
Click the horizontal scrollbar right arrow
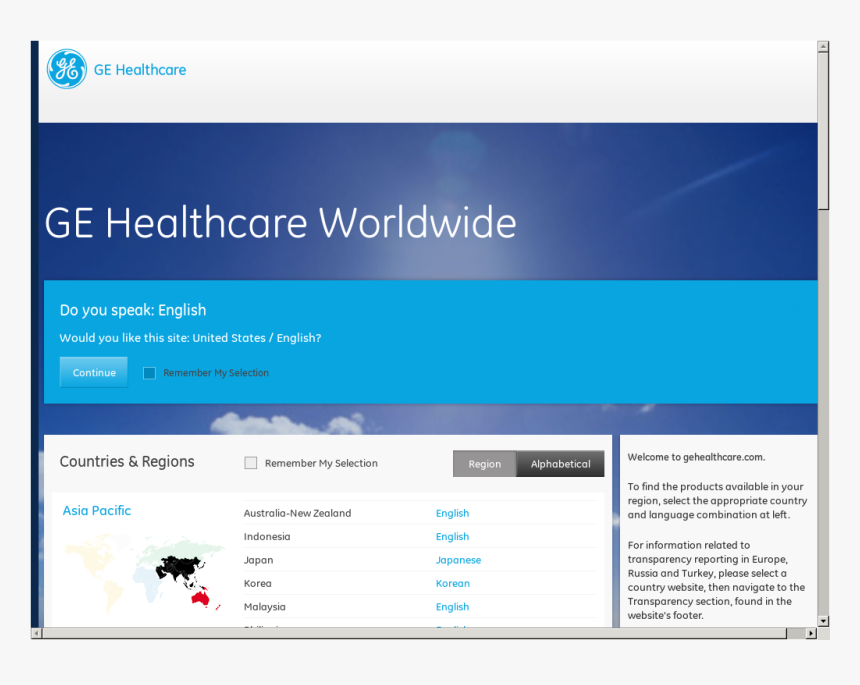(x=811, y=633)
